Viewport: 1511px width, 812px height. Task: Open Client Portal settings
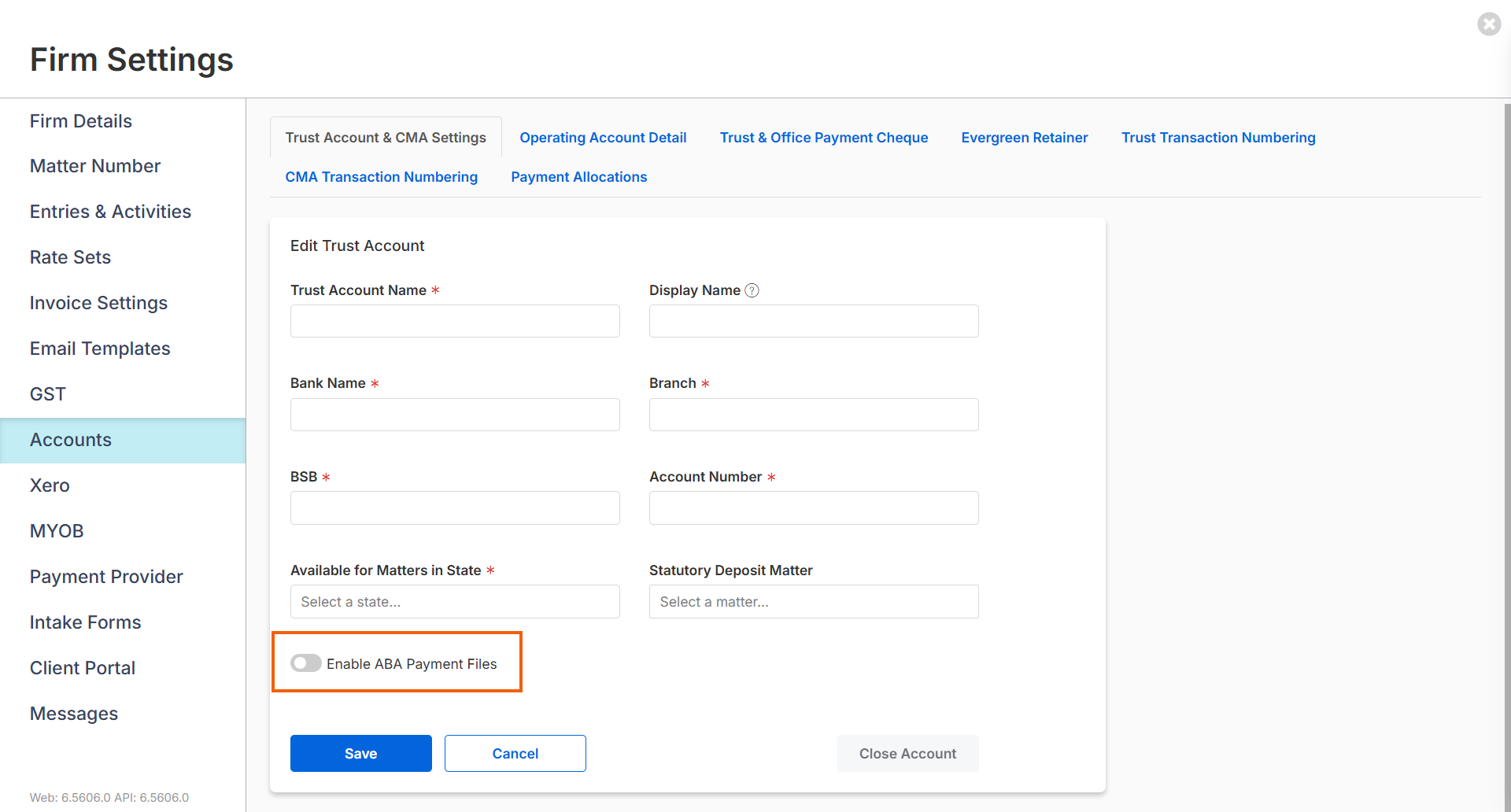tap(123, 668)
